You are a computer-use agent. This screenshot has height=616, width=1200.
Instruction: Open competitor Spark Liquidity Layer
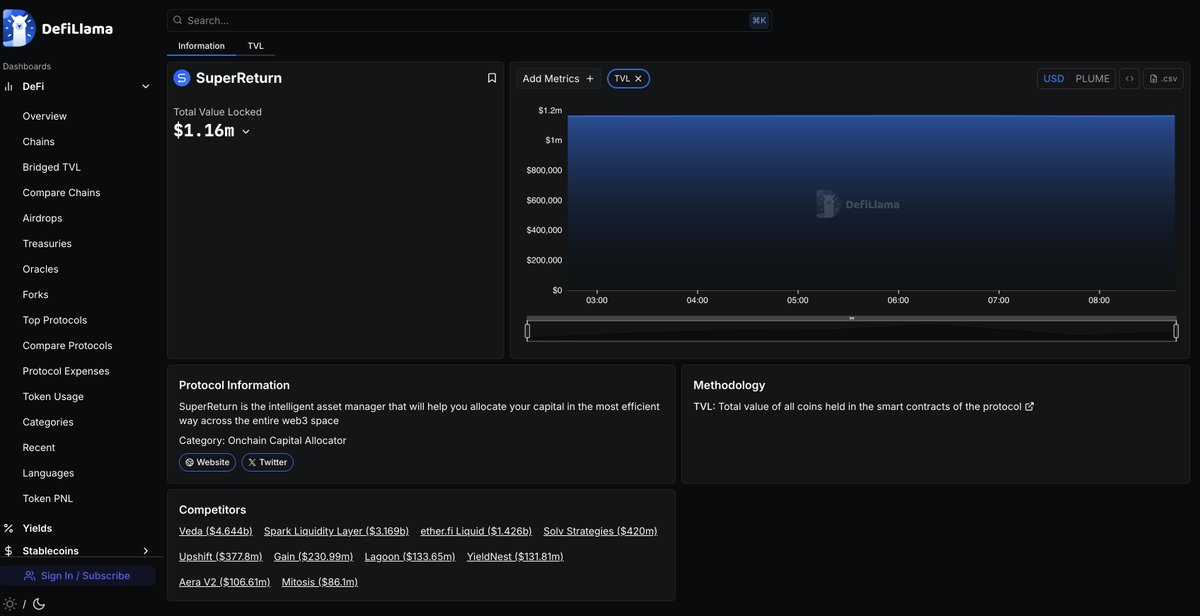coord(337,531)
